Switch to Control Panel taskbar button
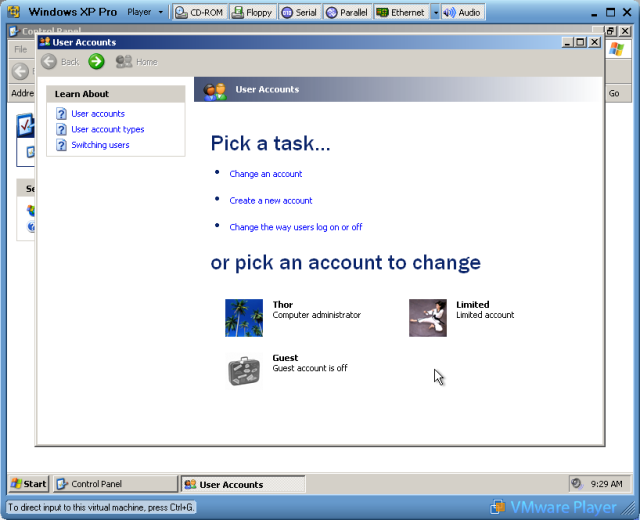This screenshot has height=520, width=640. pyautogui.click(x=115, y=484)
